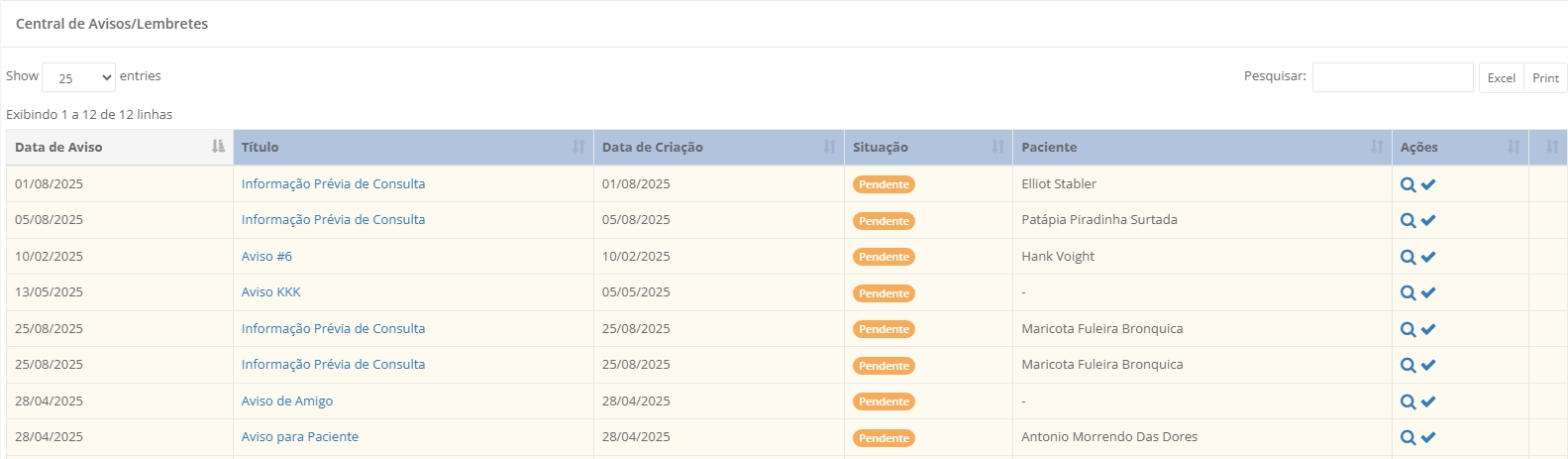Open magnifier for Patápia Piradinha Surtada row
The width and height of the screenshot is (1568, 459).
1408,220
